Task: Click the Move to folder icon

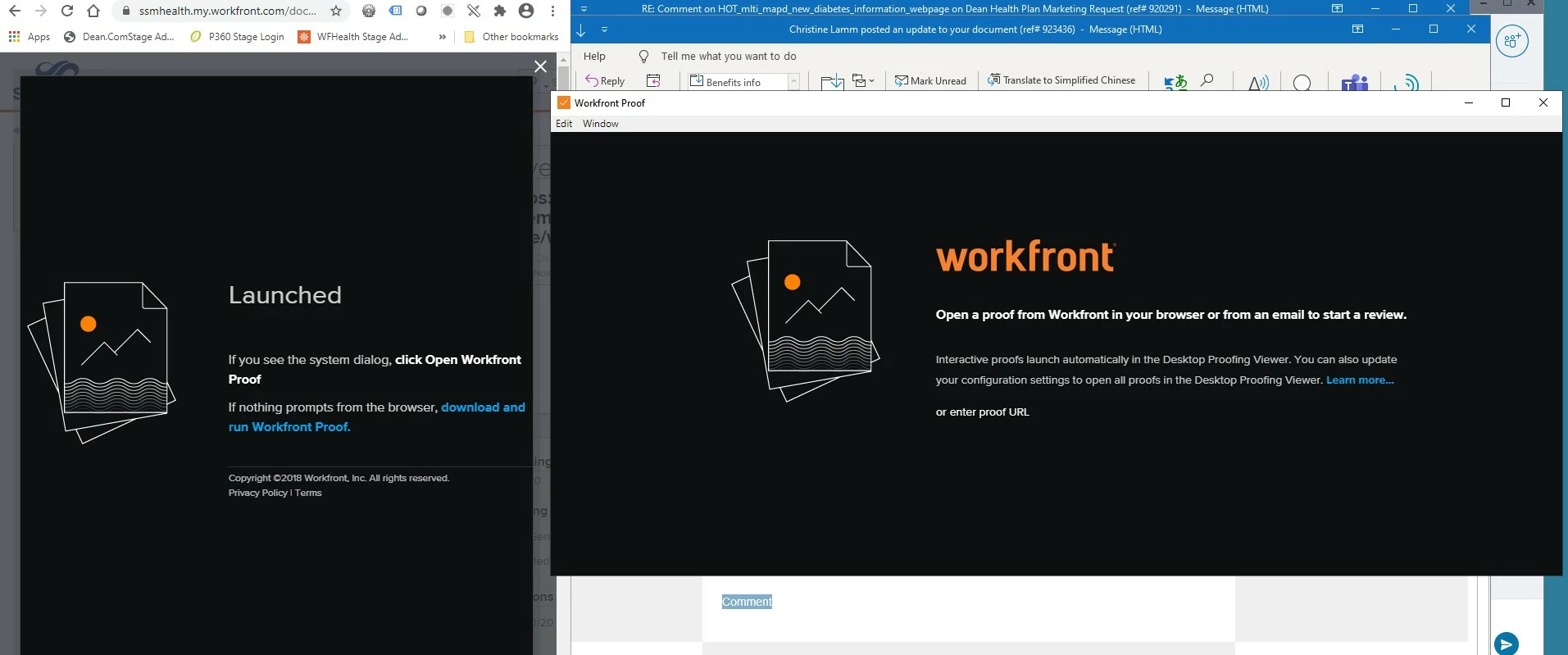Action: click(x=832, y=81)
